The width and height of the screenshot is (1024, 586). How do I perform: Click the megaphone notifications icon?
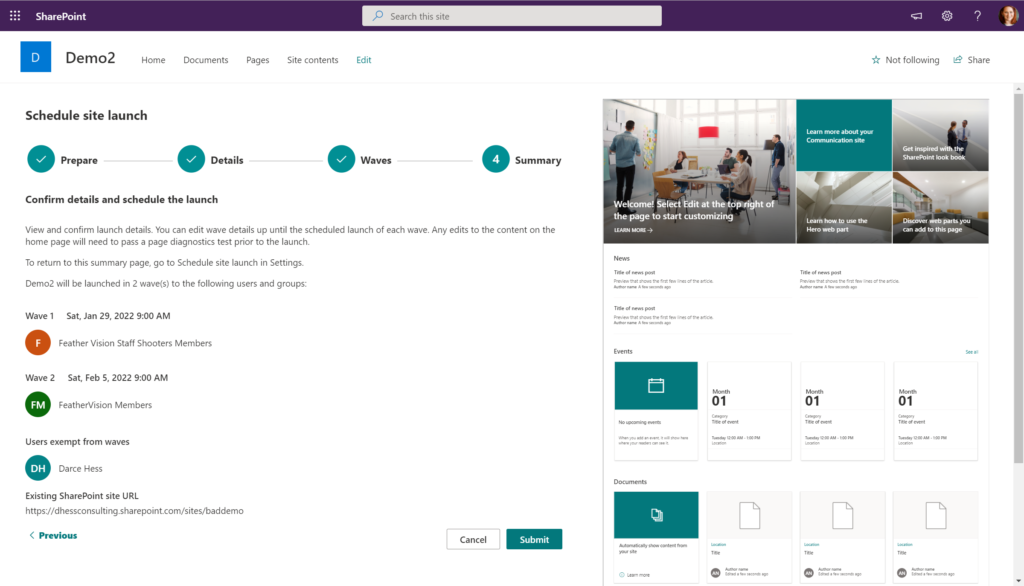[917, 16]
